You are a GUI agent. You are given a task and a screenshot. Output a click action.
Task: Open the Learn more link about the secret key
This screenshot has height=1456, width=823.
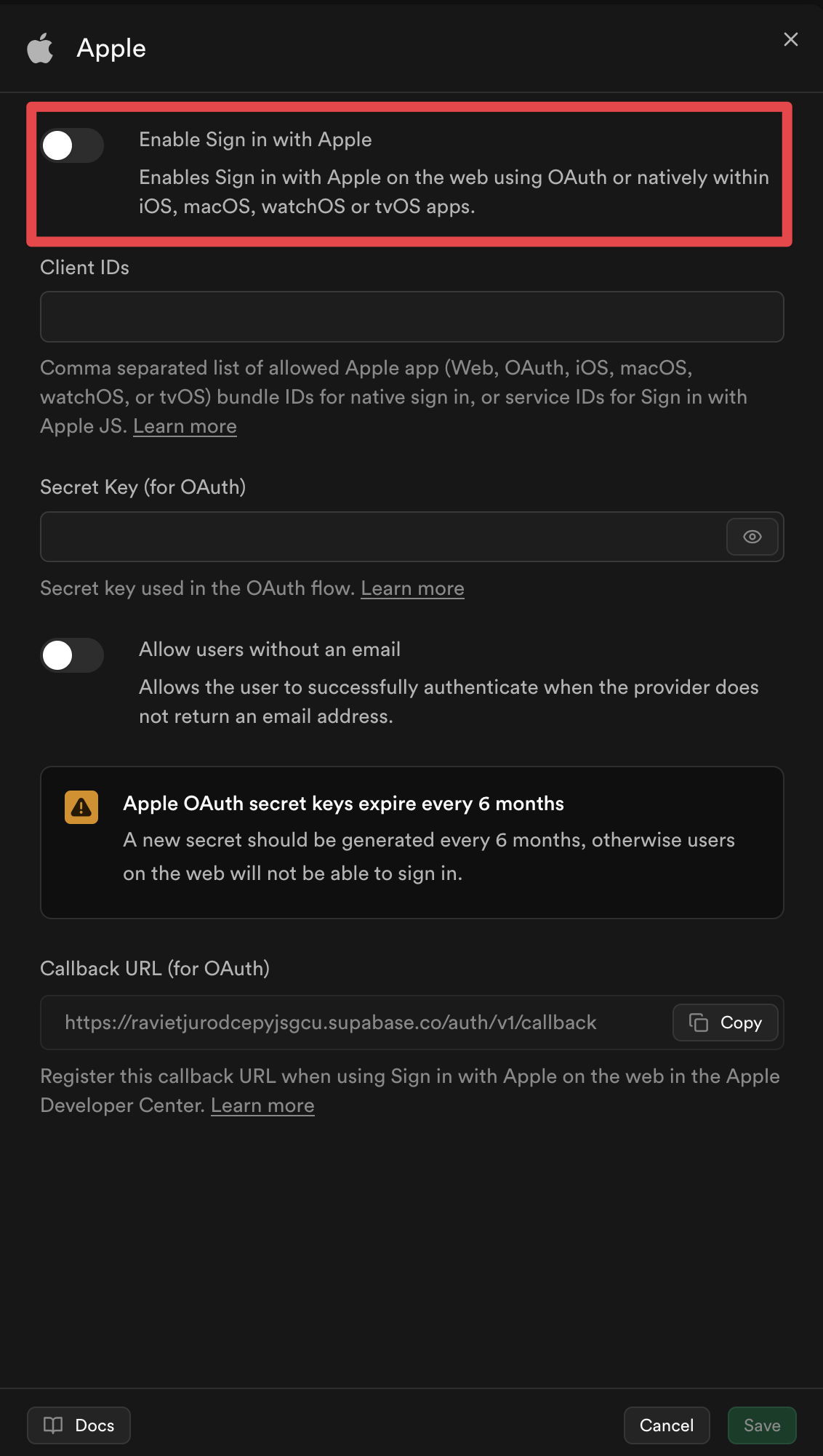point(412,588)
